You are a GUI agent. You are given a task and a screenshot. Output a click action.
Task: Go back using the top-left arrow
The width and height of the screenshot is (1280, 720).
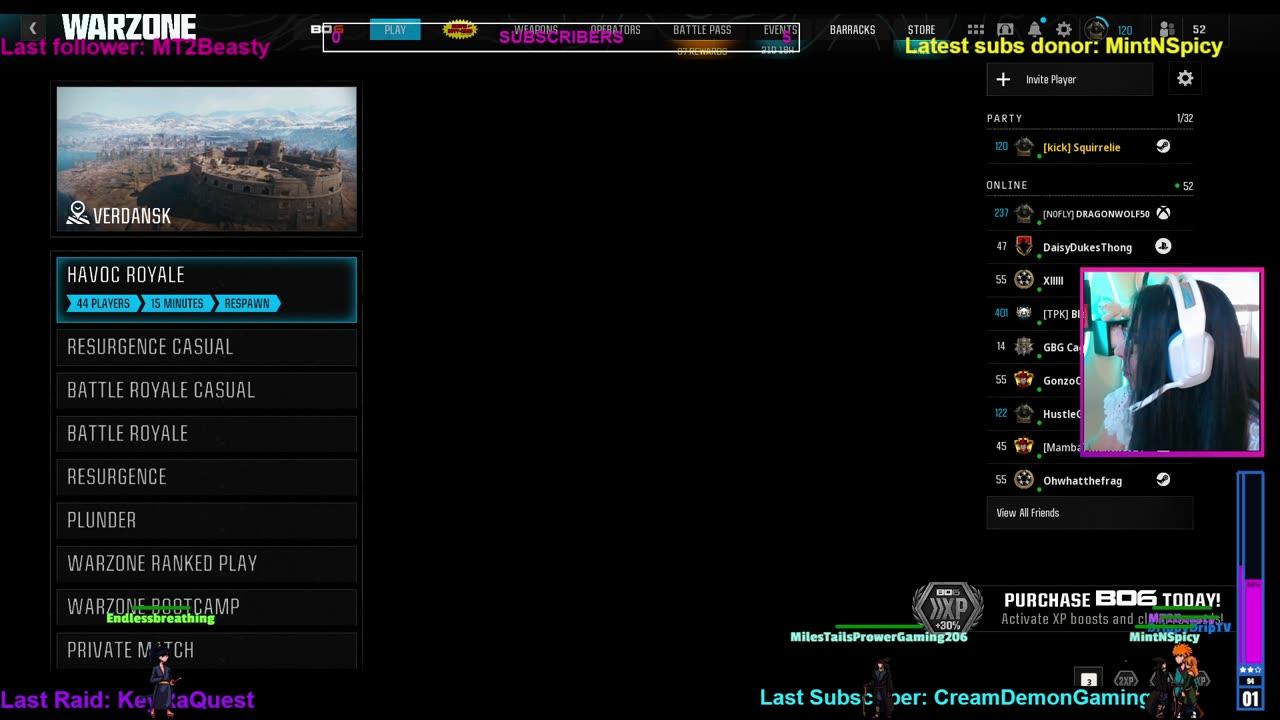(32, 29)
